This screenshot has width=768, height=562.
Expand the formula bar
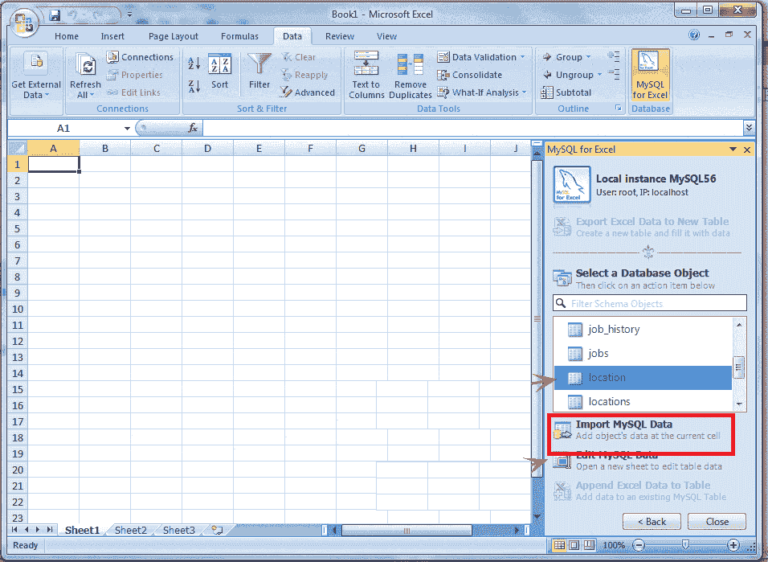point(748,128)
